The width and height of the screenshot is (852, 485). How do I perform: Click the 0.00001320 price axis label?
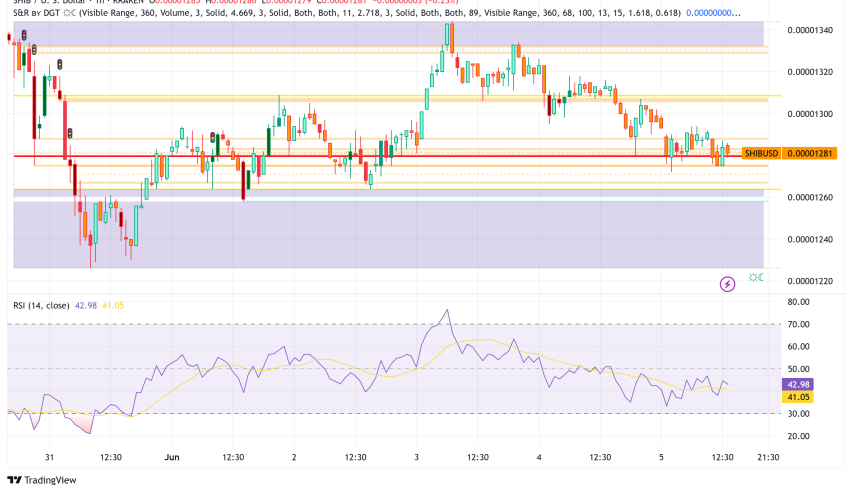pyautogui.click(x=810, y=72)
